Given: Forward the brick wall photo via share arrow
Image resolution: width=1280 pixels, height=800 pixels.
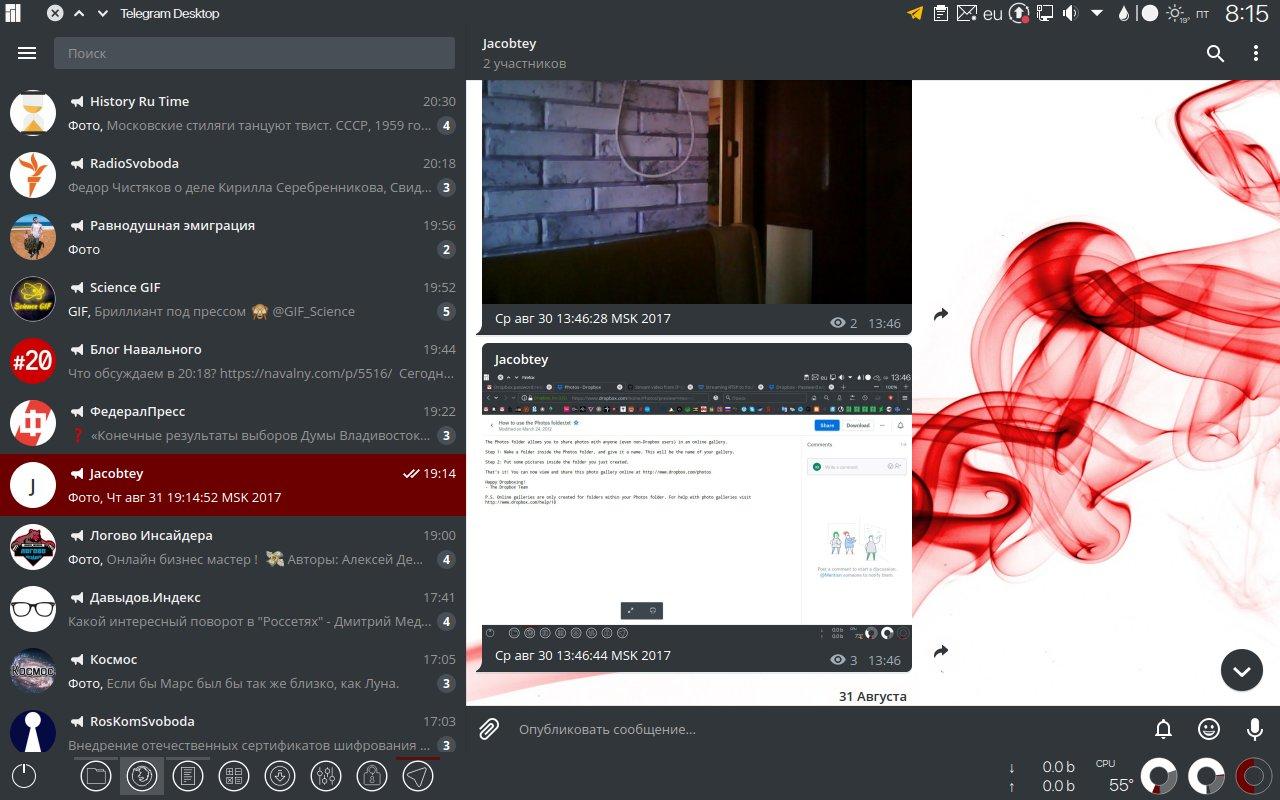Looking at the screenshot, I should (x=940, y=315).
